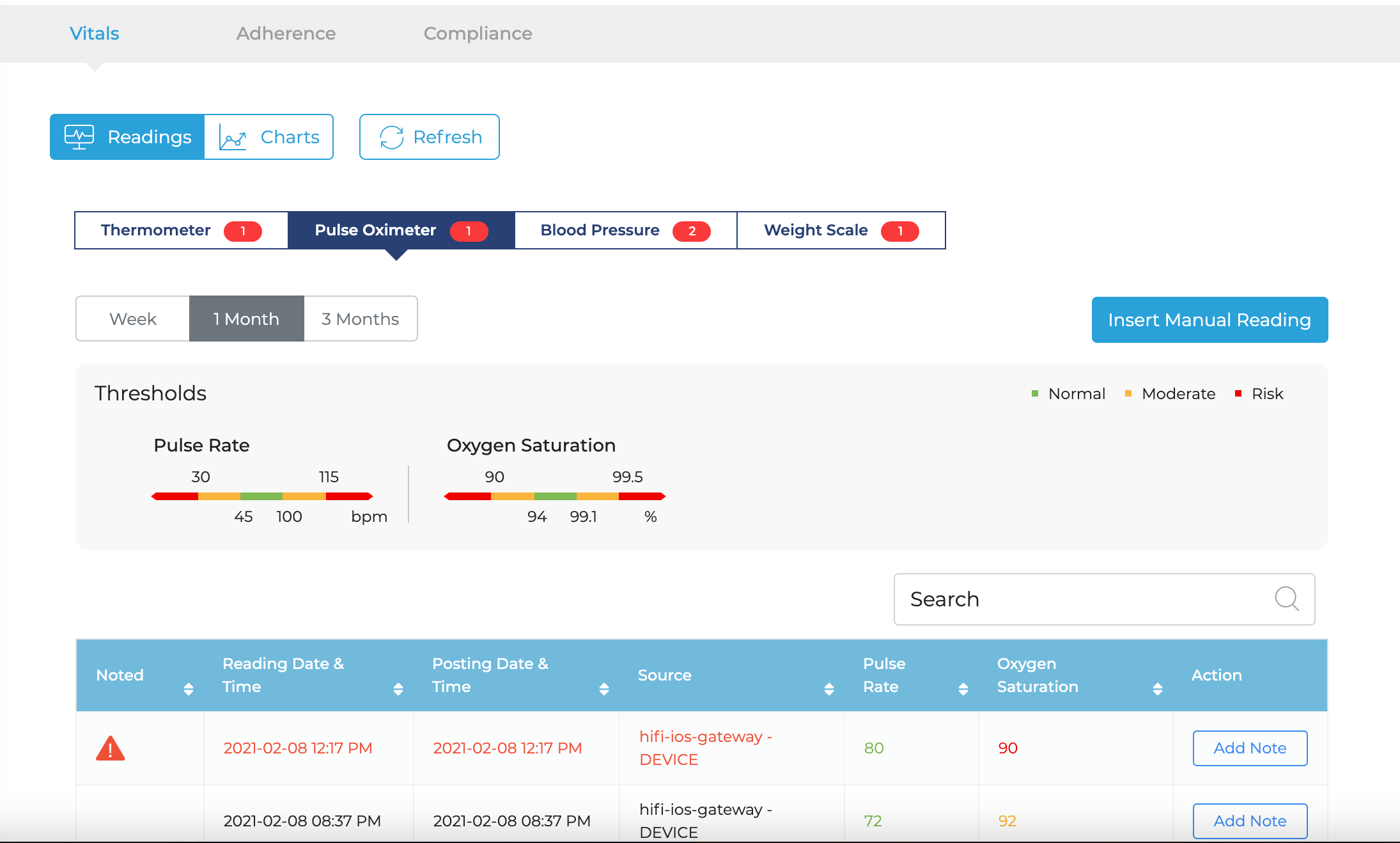Viewport: 1400px width, 843px height.
Task: Select the Week time range
Action: click(x=133, y=319)
